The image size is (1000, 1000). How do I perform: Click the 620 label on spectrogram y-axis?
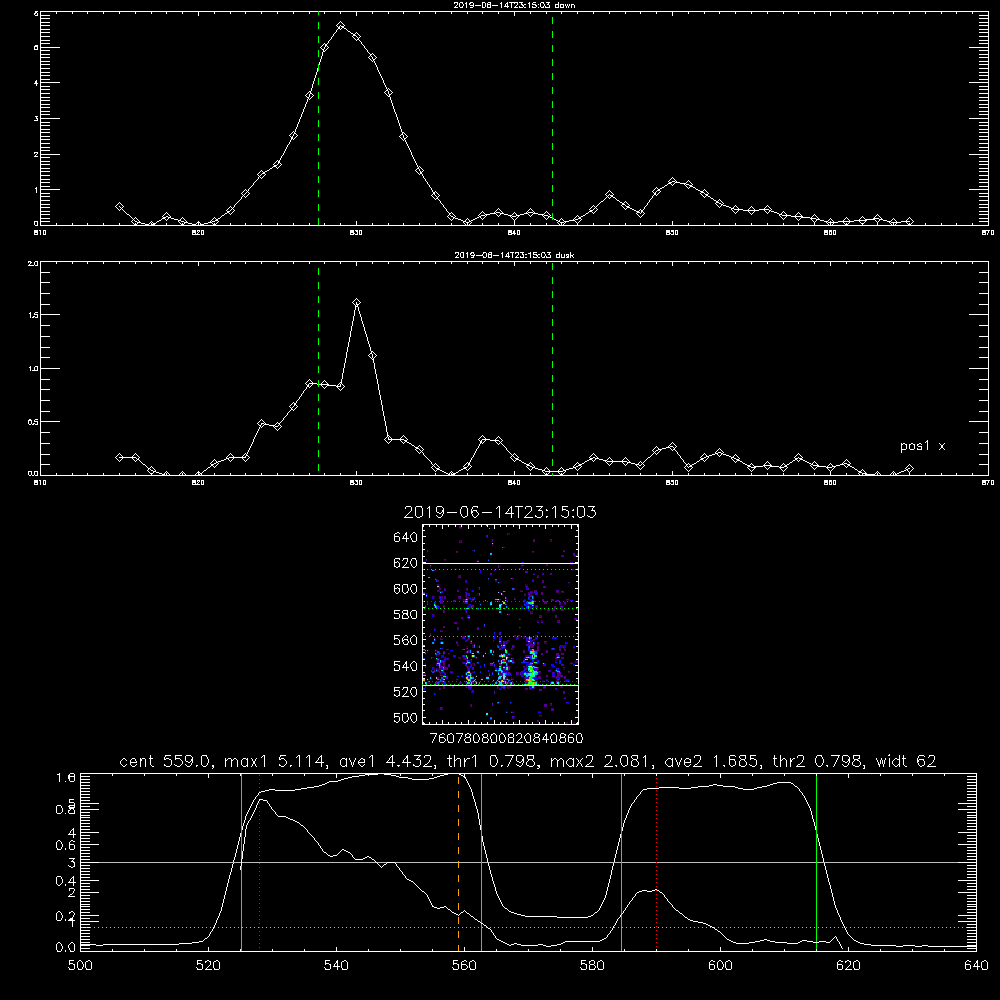(x=406, y=563)
